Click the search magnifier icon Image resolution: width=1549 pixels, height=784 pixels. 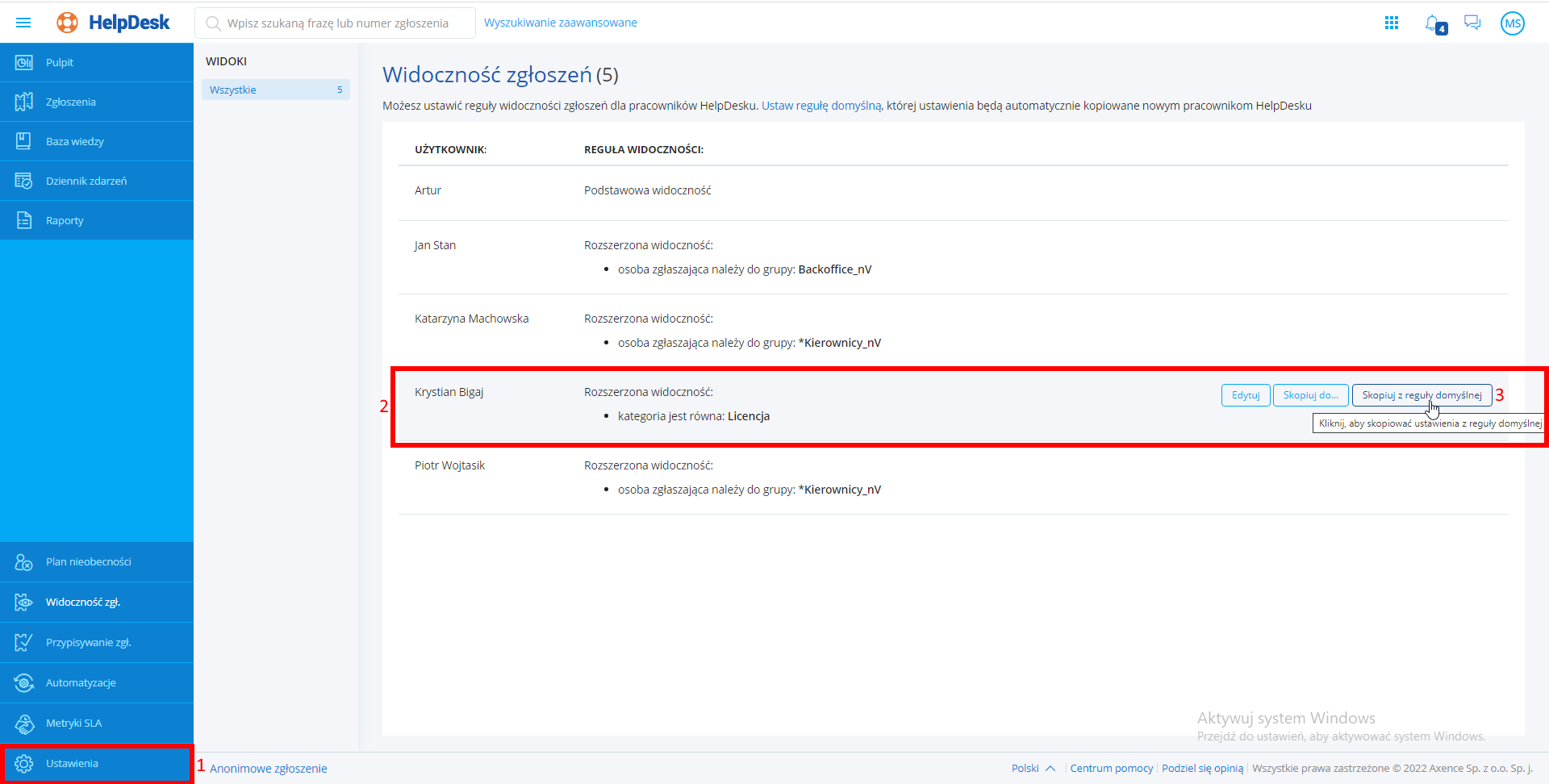coord(213,23)
